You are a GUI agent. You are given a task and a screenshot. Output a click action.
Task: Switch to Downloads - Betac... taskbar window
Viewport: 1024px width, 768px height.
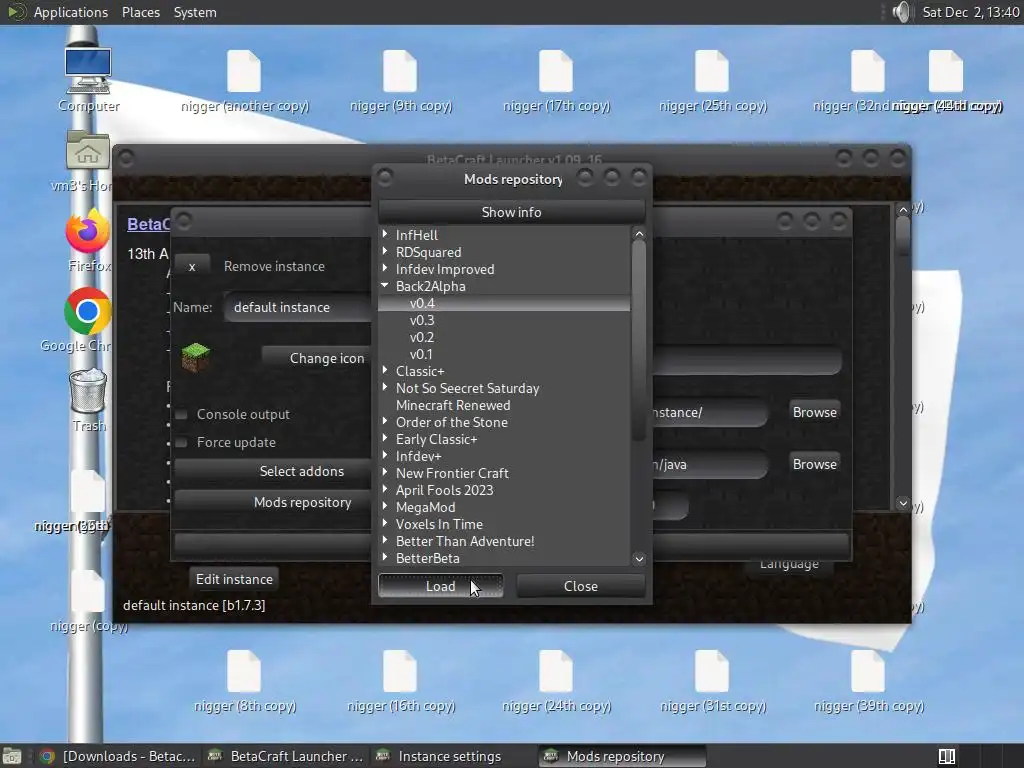[x=118, y=756]
